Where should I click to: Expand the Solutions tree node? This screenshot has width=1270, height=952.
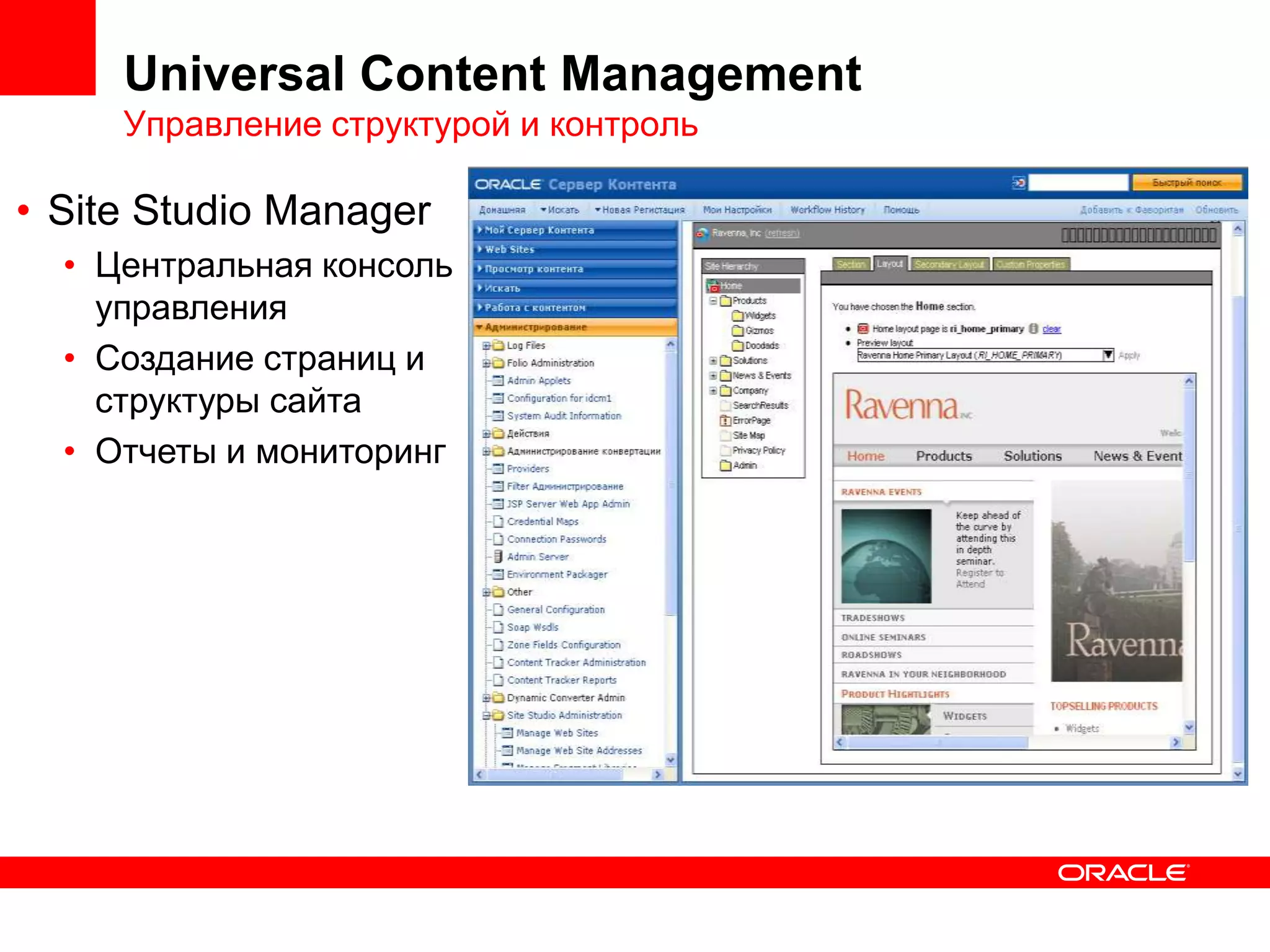pos(713,361)
